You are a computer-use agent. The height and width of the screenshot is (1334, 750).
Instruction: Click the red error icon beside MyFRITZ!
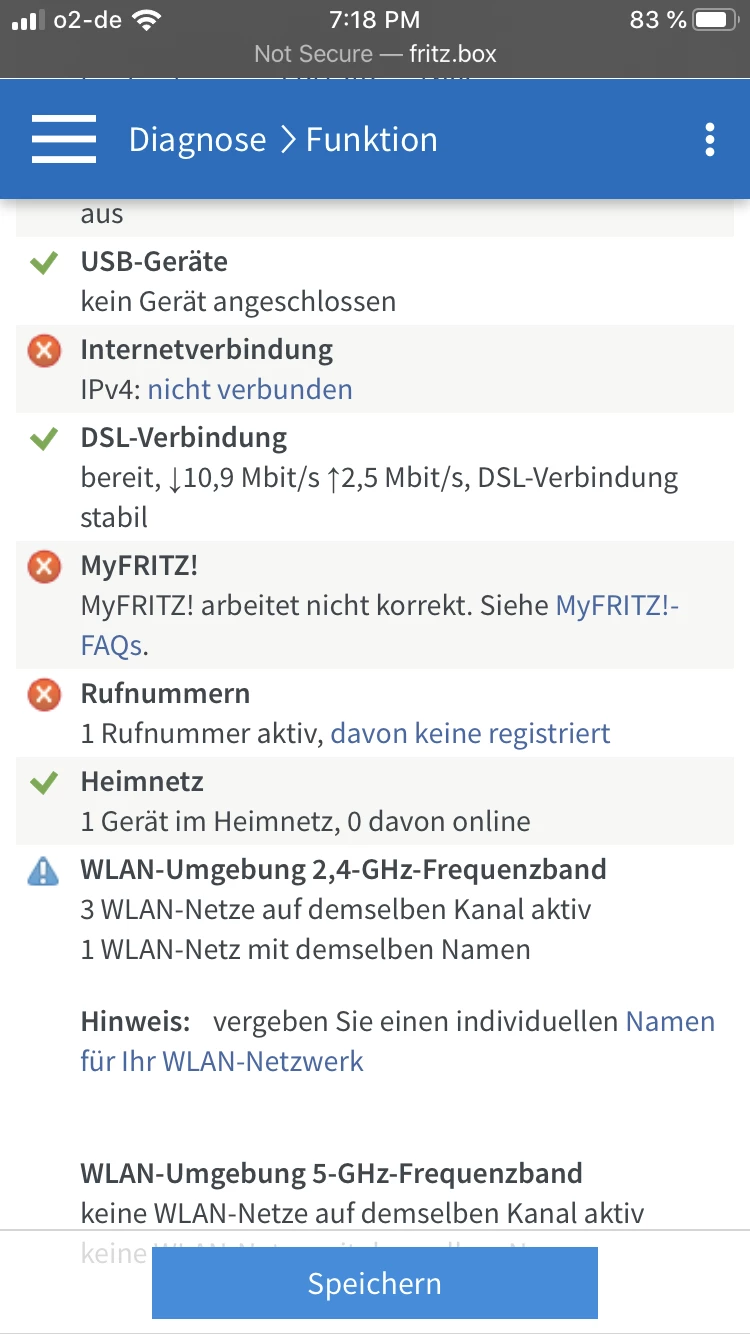(43, 567)
